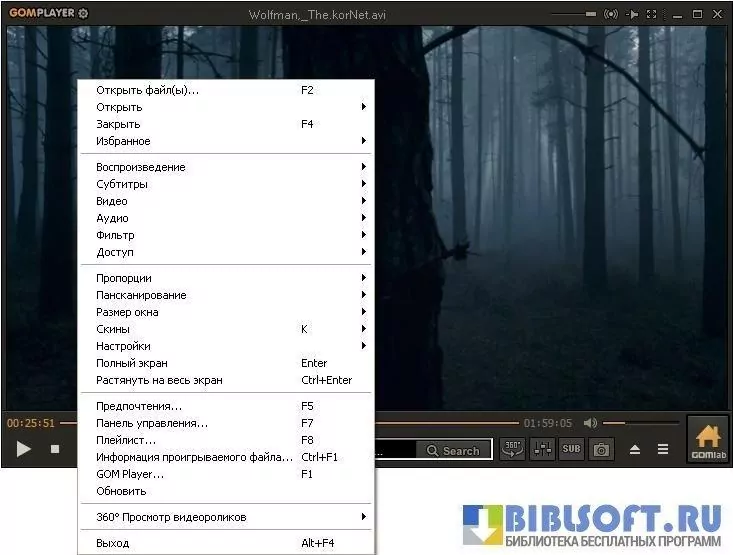Click the GOMlab home button

click(708, 440)
